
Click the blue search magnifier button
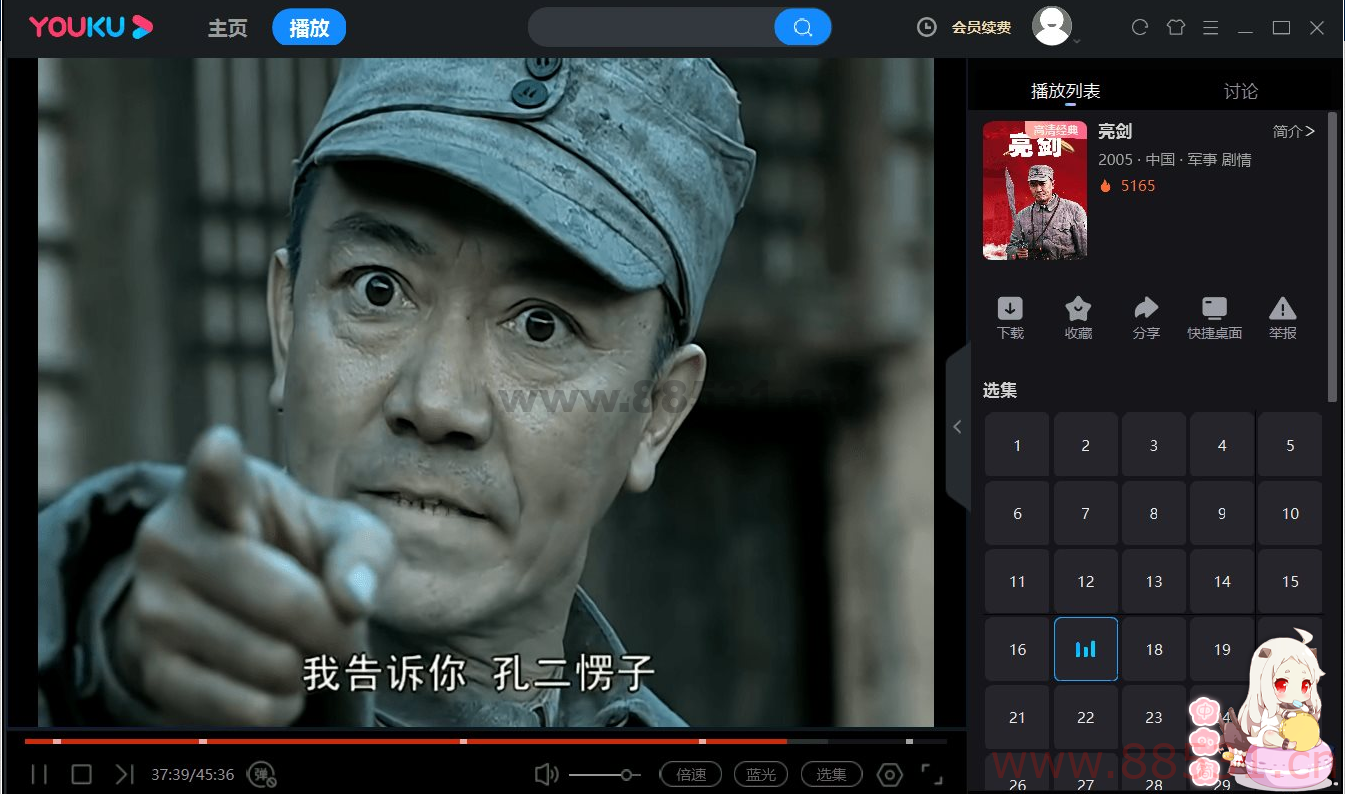coord(802,27)
